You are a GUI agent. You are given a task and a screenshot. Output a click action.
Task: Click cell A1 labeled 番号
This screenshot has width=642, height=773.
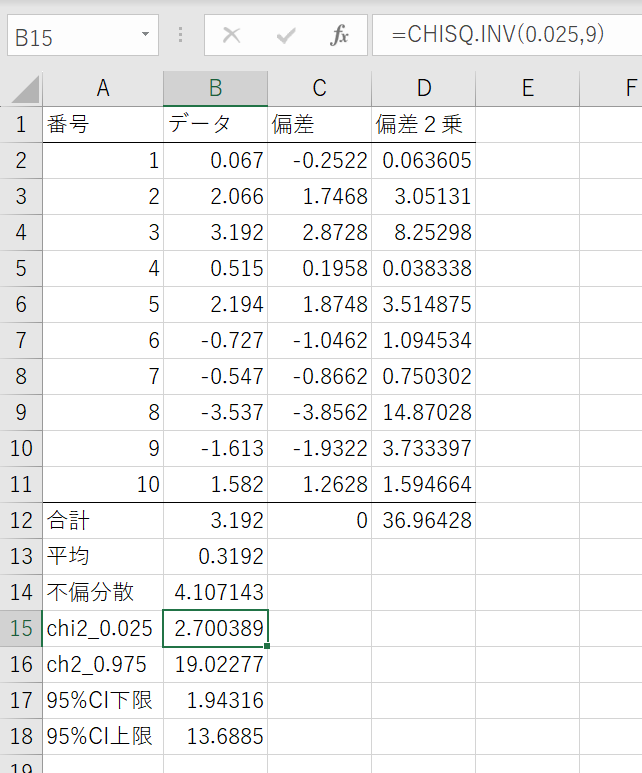click(x=103, y=124)
